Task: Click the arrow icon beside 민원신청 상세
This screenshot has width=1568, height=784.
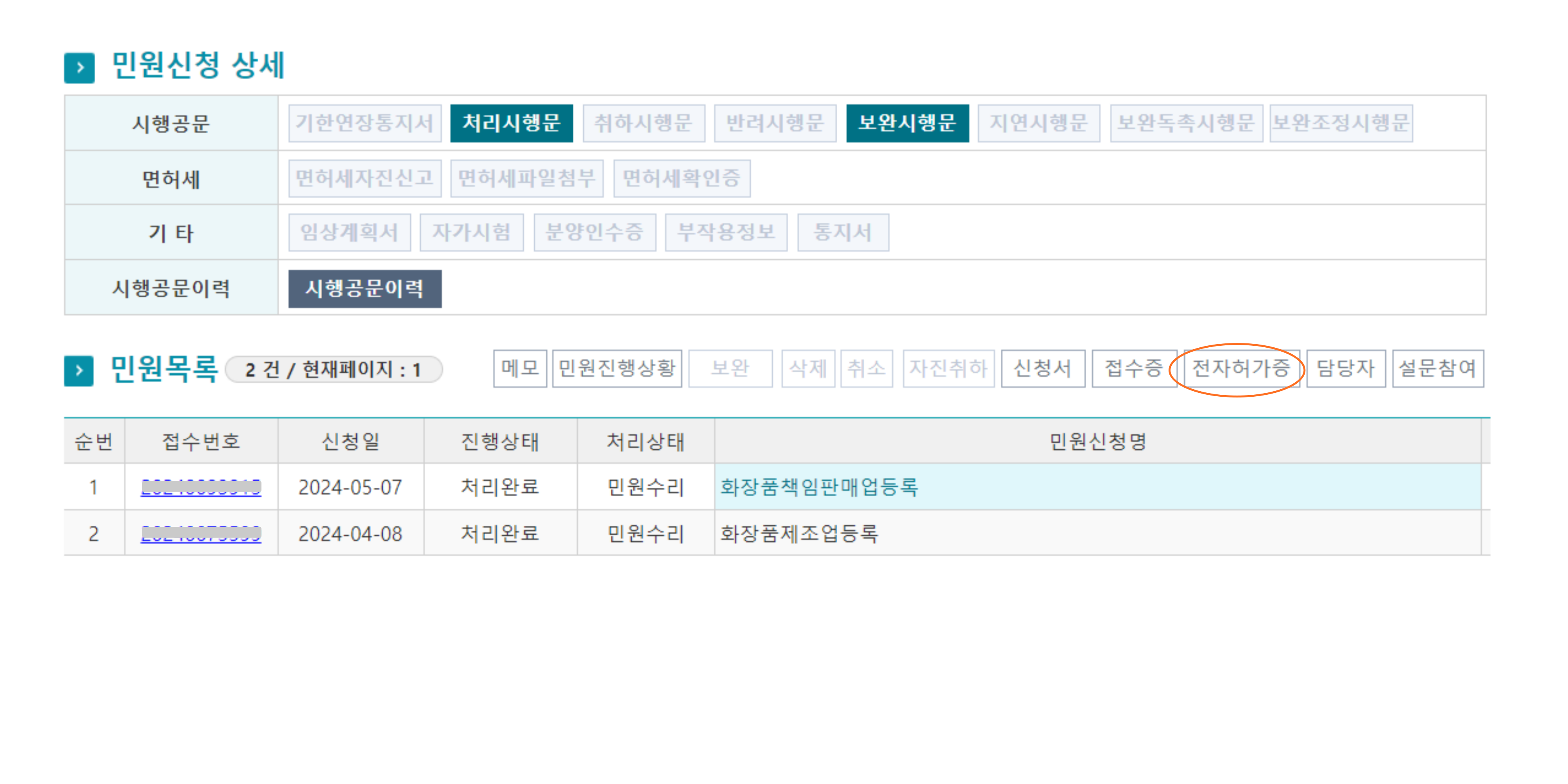Action: coord(79,67)
